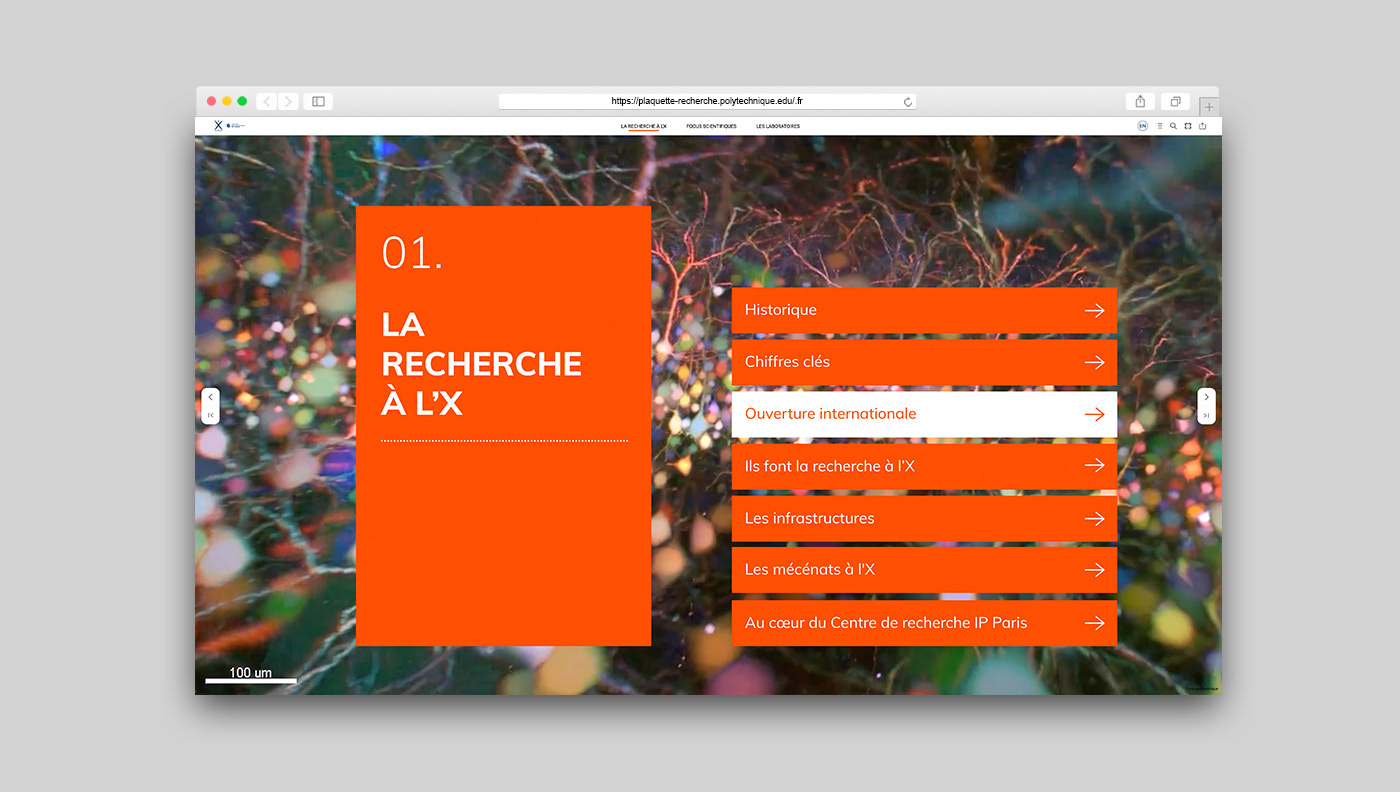Open the Ouverture internationale section link
The width and height of the screenshot is (1400, 792).
click(x=924, y=414)
